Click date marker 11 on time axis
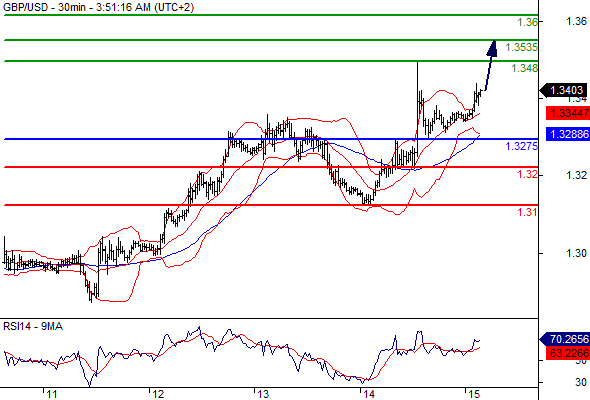The height and width of the screenshot is (400, 590). click(x=51, y=394)
